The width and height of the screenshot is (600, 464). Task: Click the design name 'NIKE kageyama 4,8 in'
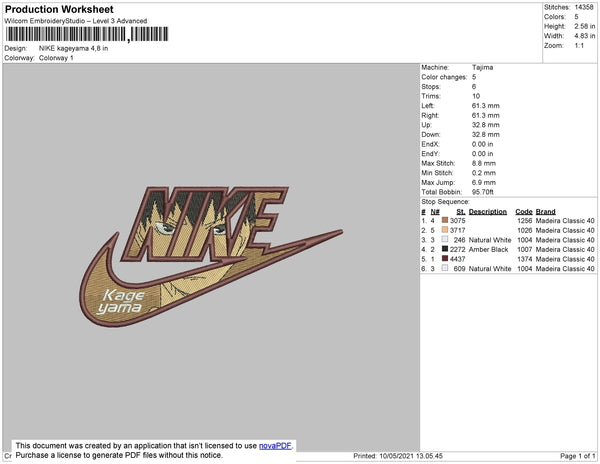pos(73,49)
